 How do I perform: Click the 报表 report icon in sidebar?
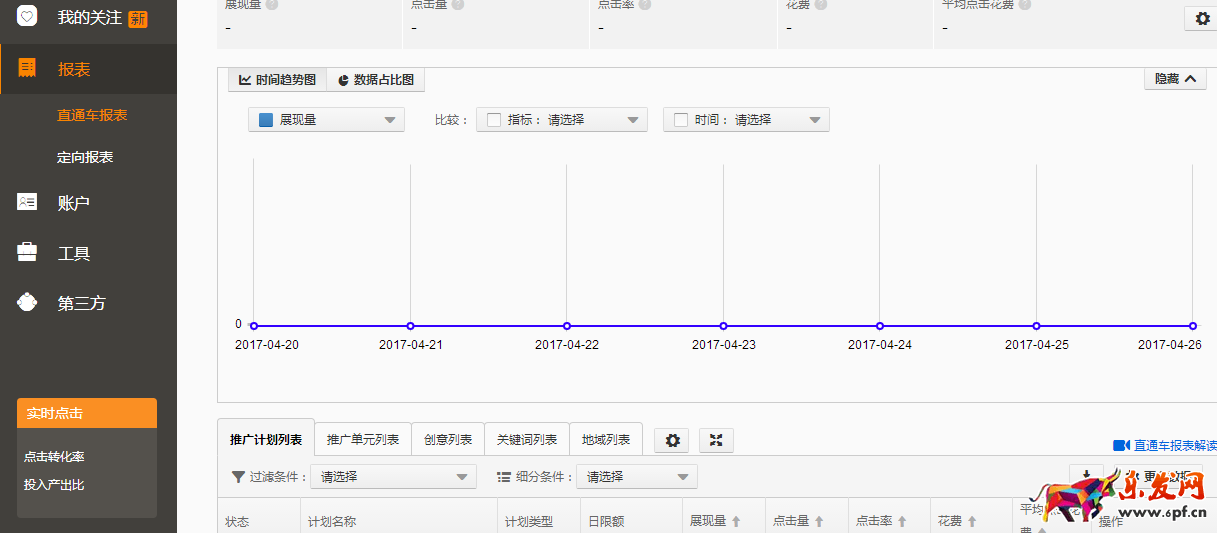(x=27, y=69)
